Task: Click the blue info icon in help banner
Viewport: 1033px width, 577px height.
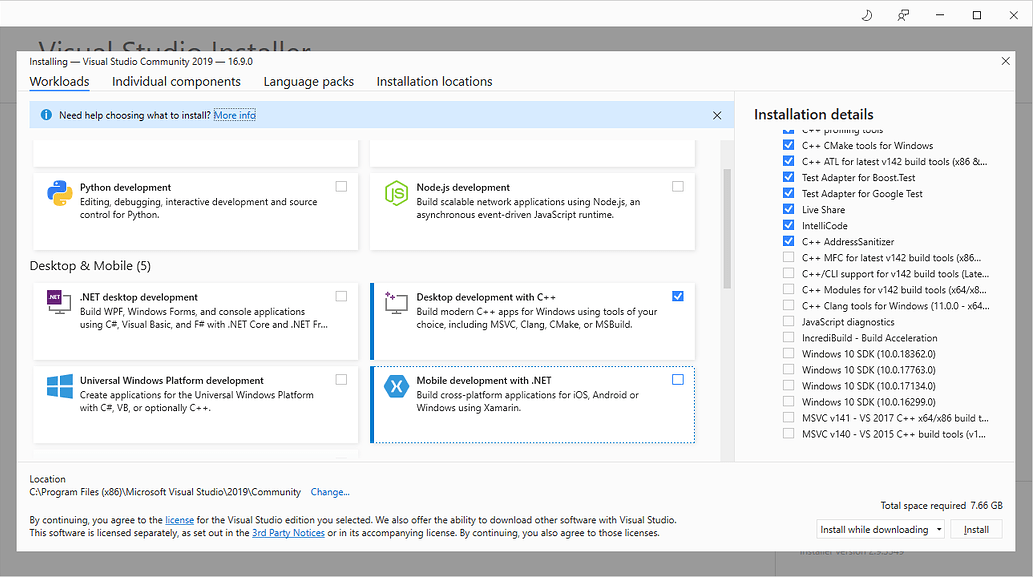Action: pos(46,115)
